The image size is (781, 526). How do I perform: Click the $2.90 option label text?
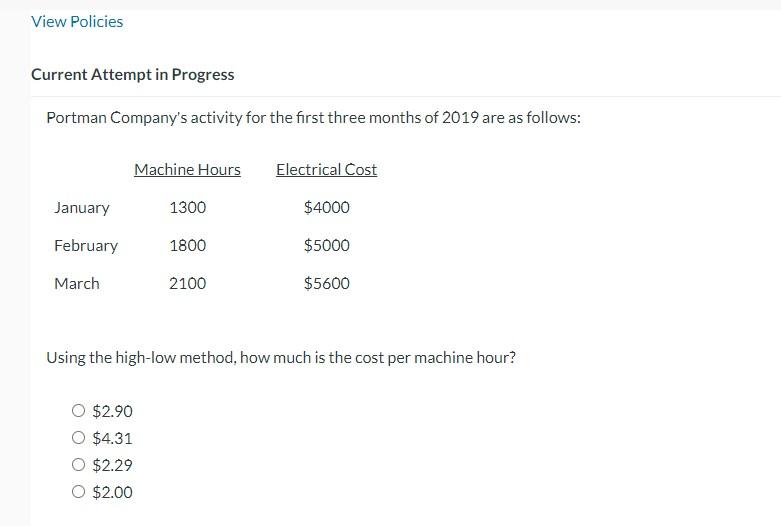[x=112, y=411]
